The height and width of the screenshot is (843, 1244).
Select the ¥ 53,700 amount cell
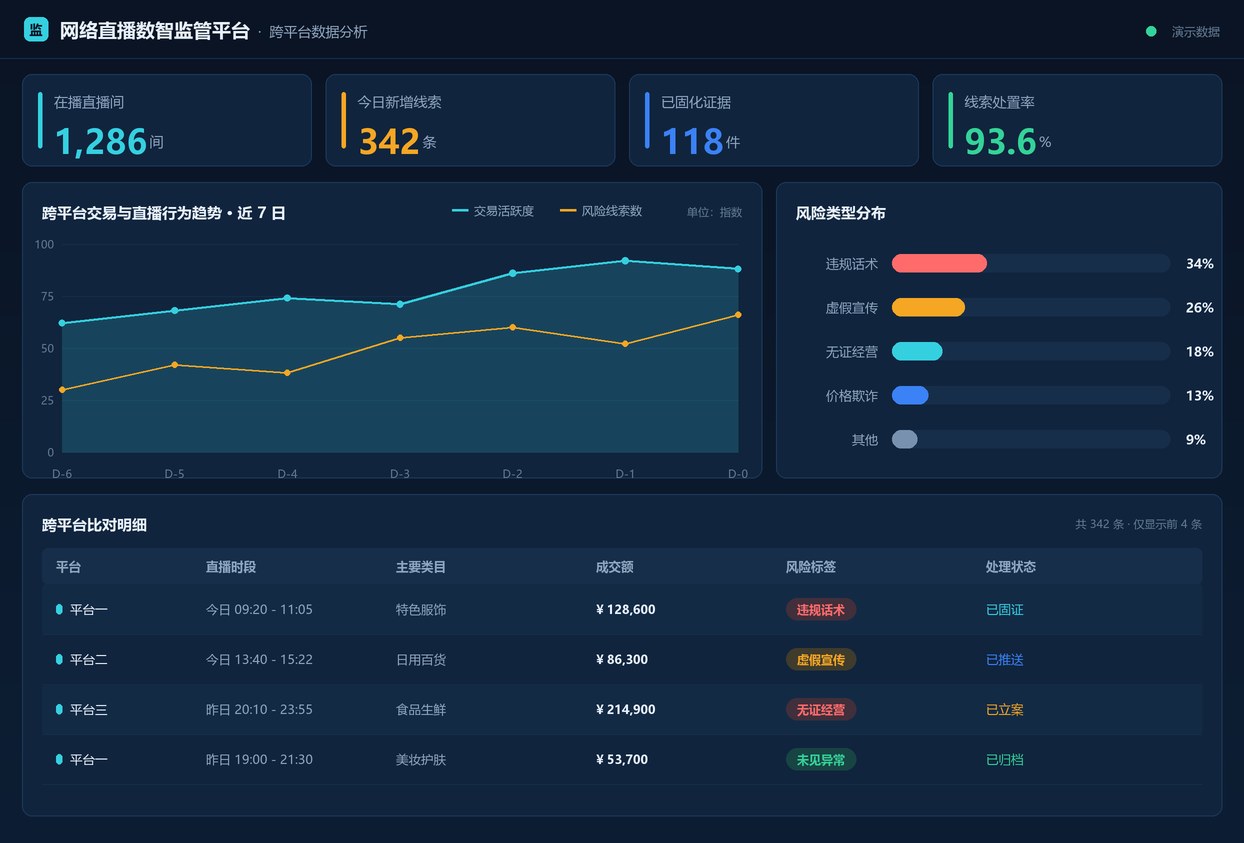click(x=622, y=760)
